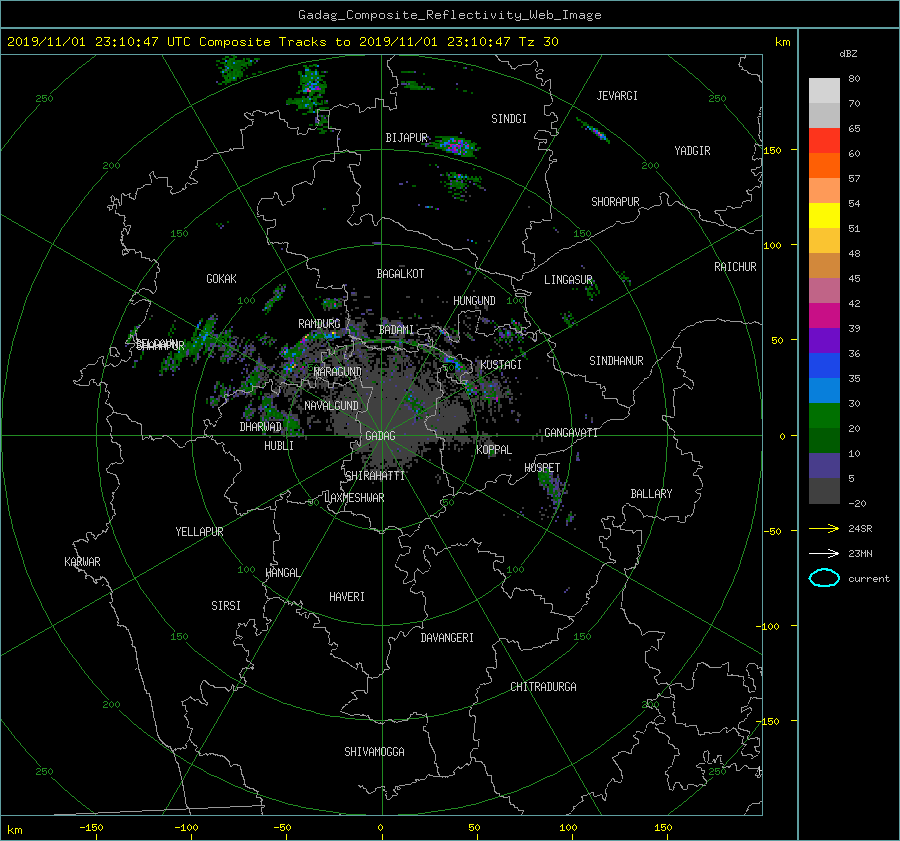
Task: Click the purple 36 dBZ legend swatch
Action: (x=824, y=341)
